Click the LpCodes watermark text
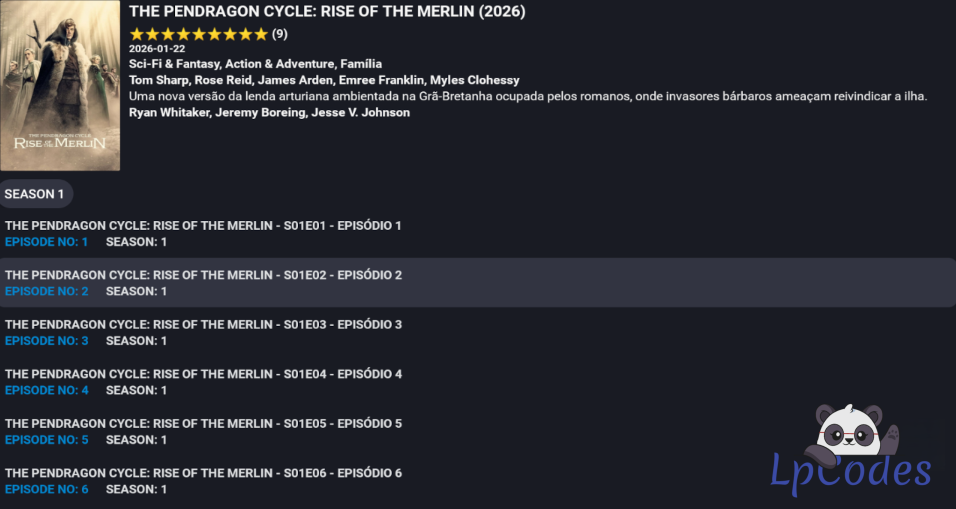Viewport: 956px width, 509px height. point(850,471)
